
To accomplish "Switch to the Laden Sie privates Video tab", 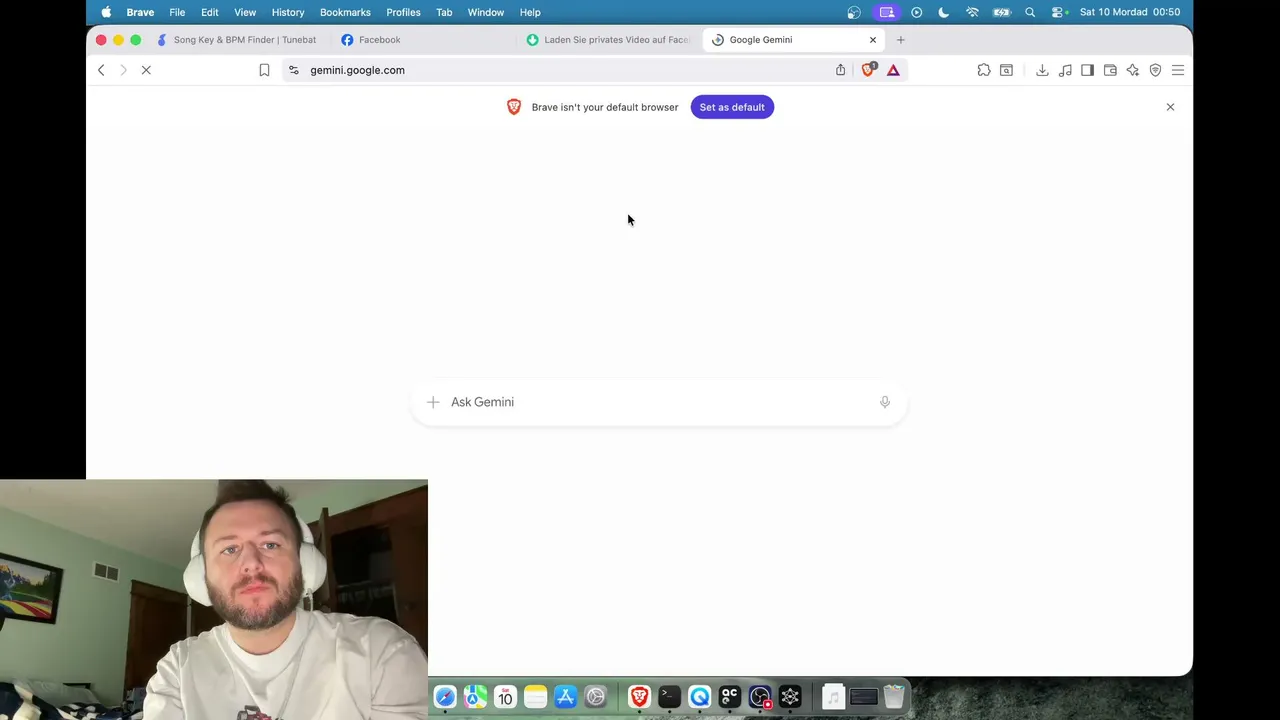I will pyautogui.click(x=608, y=40).
